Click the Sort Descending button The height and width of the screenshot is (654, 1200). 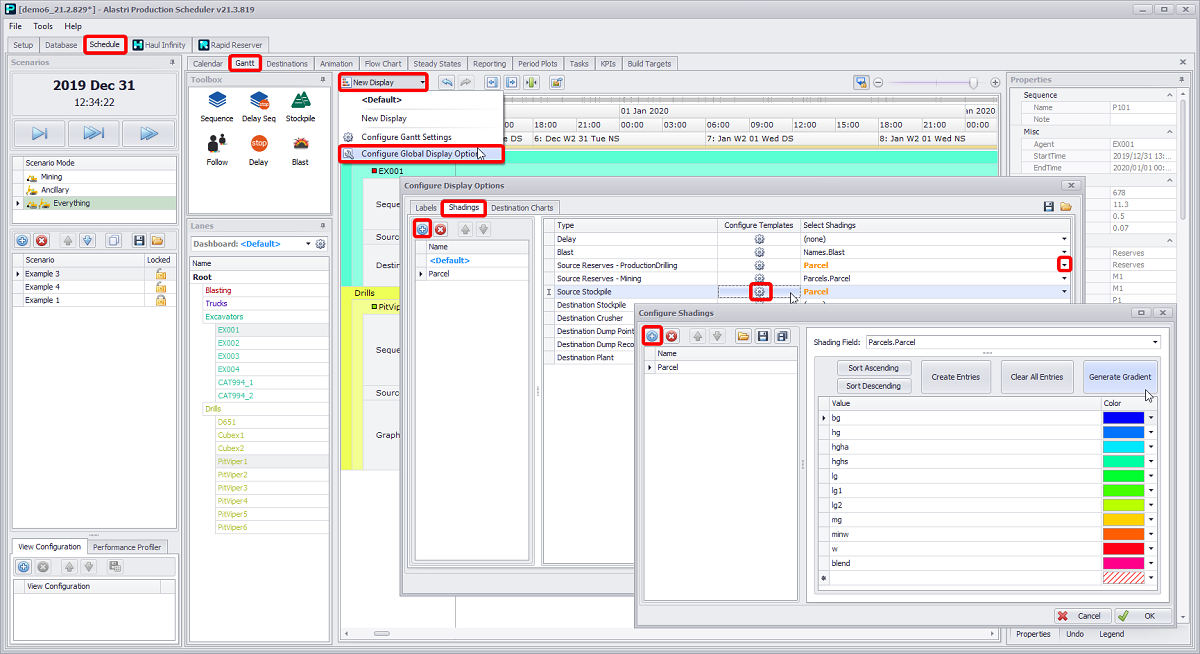pyautogui.click(x=873, y=385)
